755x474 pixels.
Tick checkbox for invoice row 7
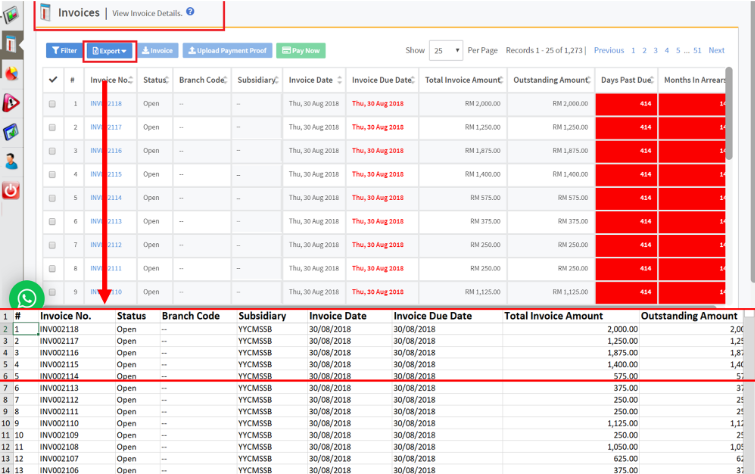coord(52,245)
